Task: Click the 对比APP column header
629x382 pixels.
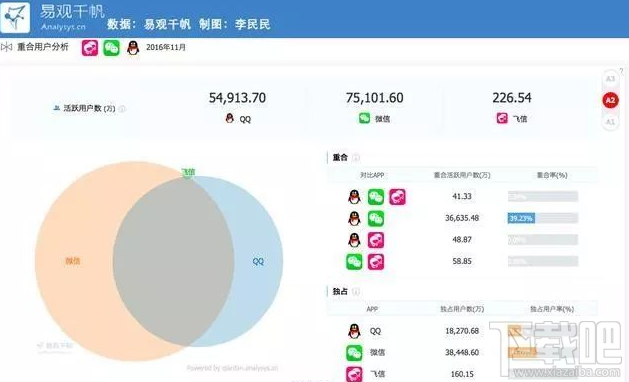Action: 372,175
